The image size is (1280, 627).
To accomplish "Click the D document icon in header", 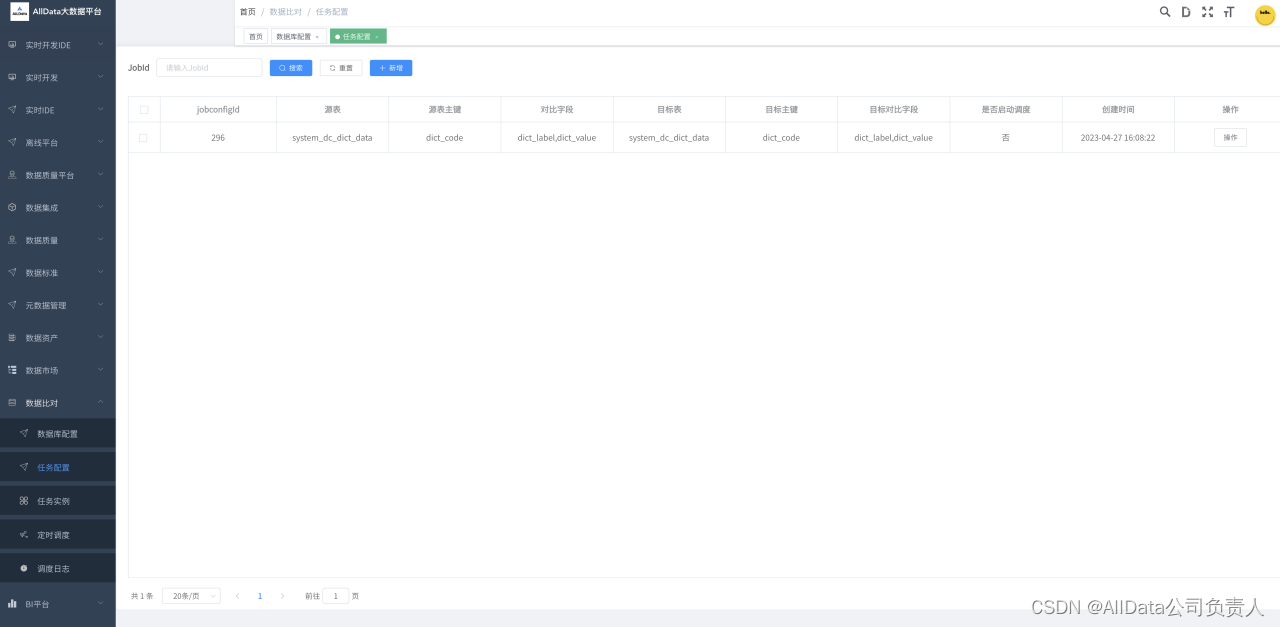I will (1186, 12).
